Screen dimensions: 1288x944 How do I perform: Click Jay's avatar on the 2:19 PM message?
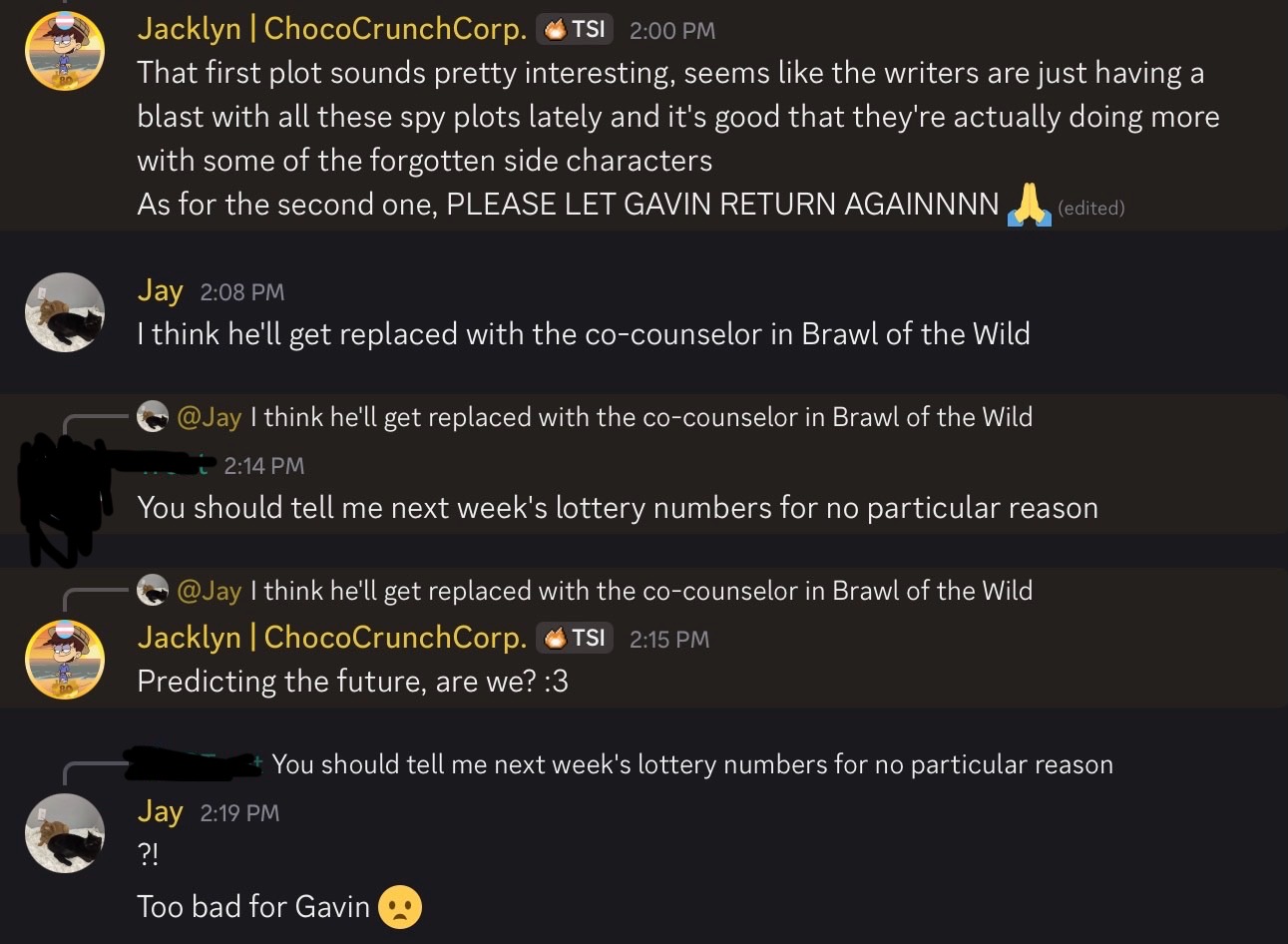(65, 833)
